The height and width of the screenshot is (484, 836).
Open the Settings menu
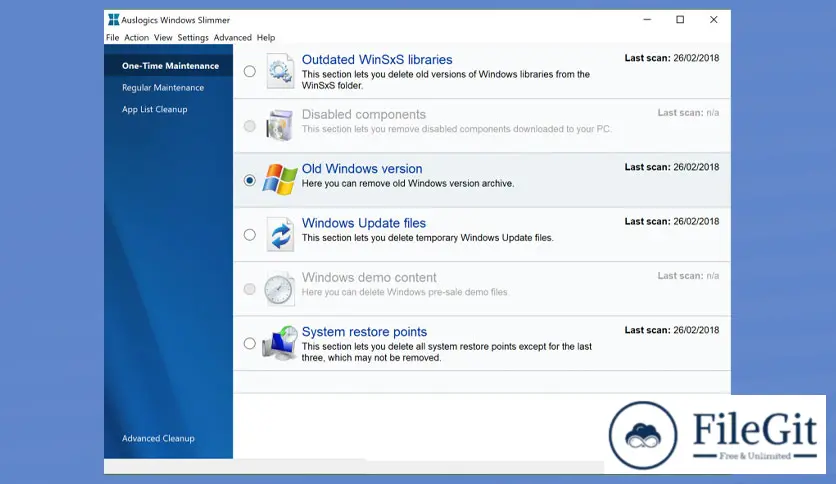point(193,37)
